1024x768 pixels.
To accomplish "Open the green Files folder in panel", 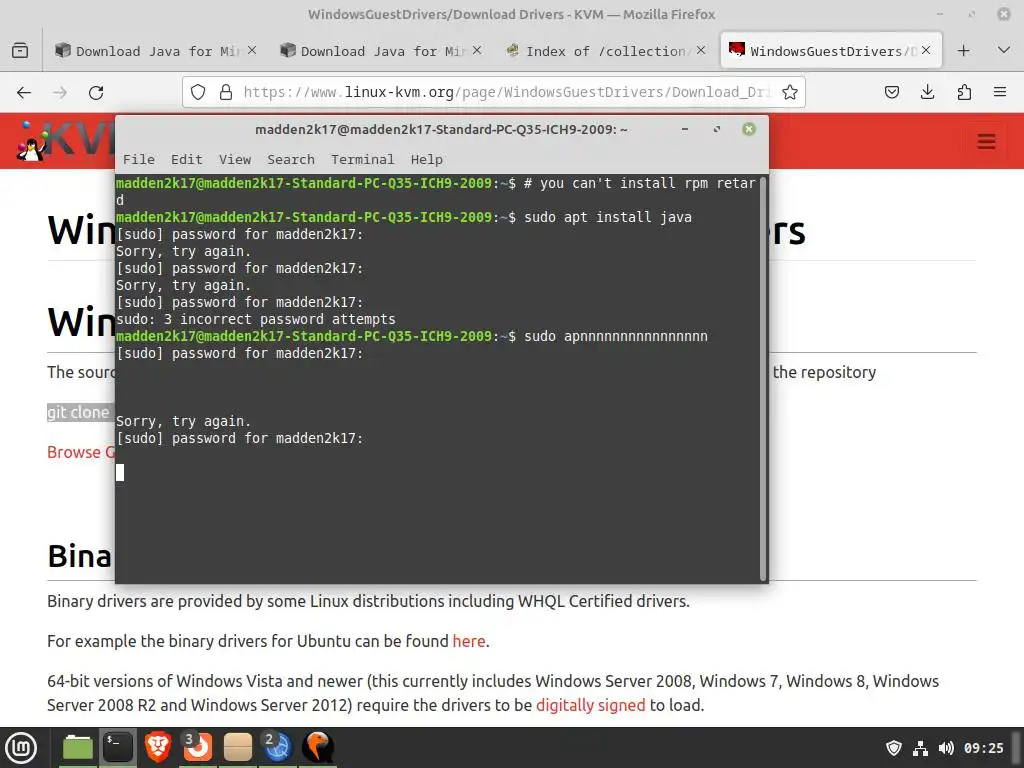I will 78,748.
